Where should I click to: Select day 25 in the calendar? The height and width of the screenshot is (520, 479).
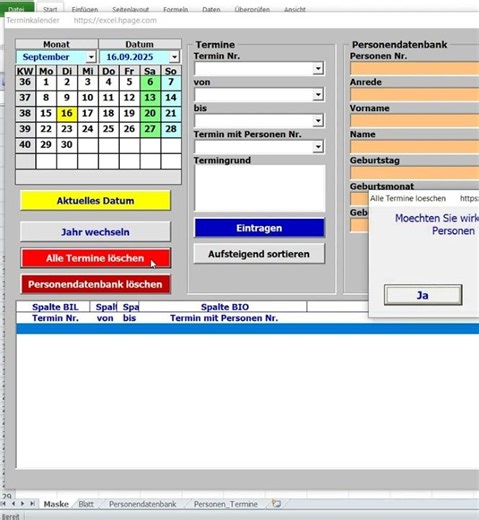pos(108,129)
